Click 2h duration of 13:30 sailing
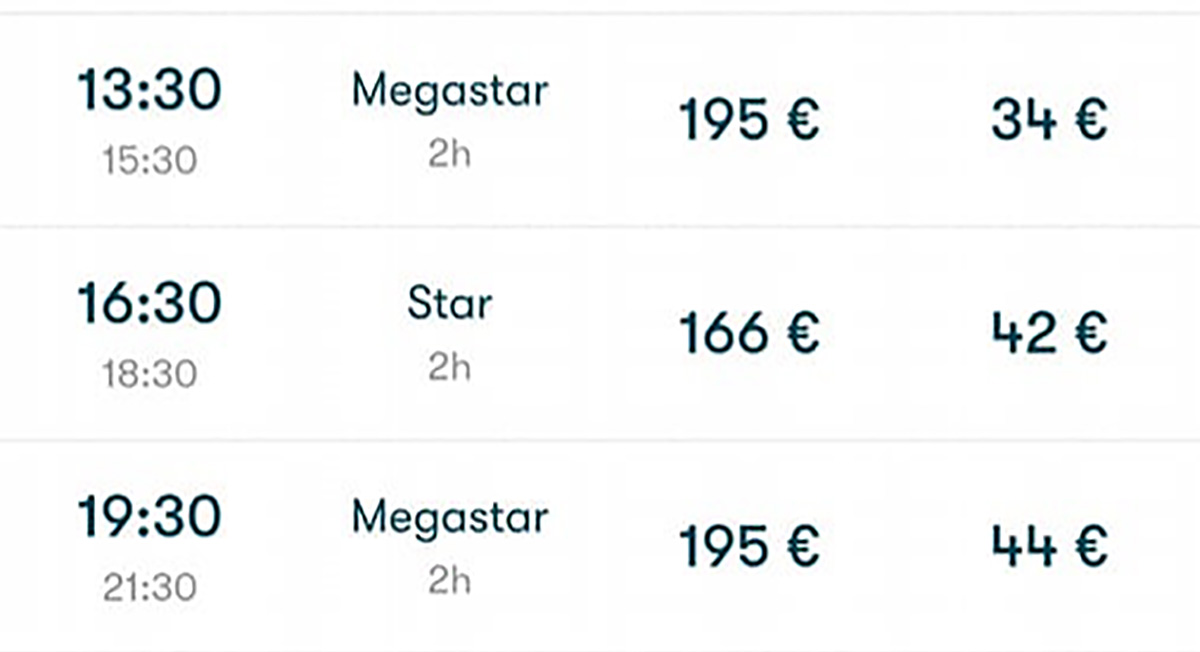The image size is (1200, 652). [x=449, y=155]
